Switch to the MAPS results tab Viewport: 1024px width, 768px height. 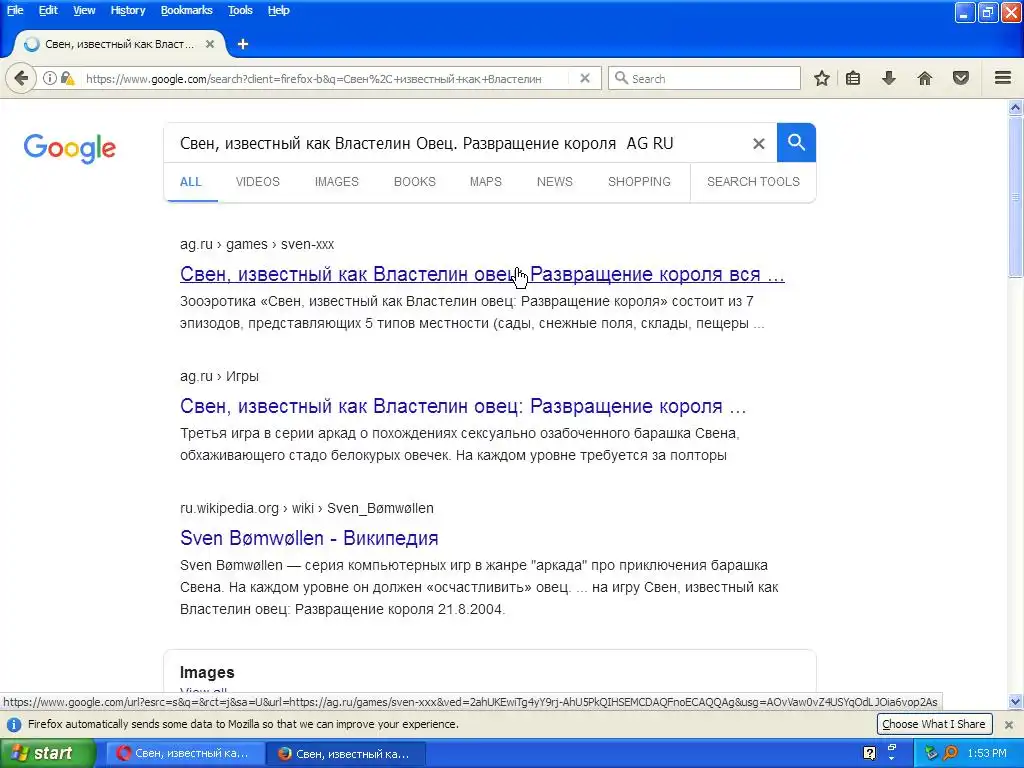click(486, 182)
